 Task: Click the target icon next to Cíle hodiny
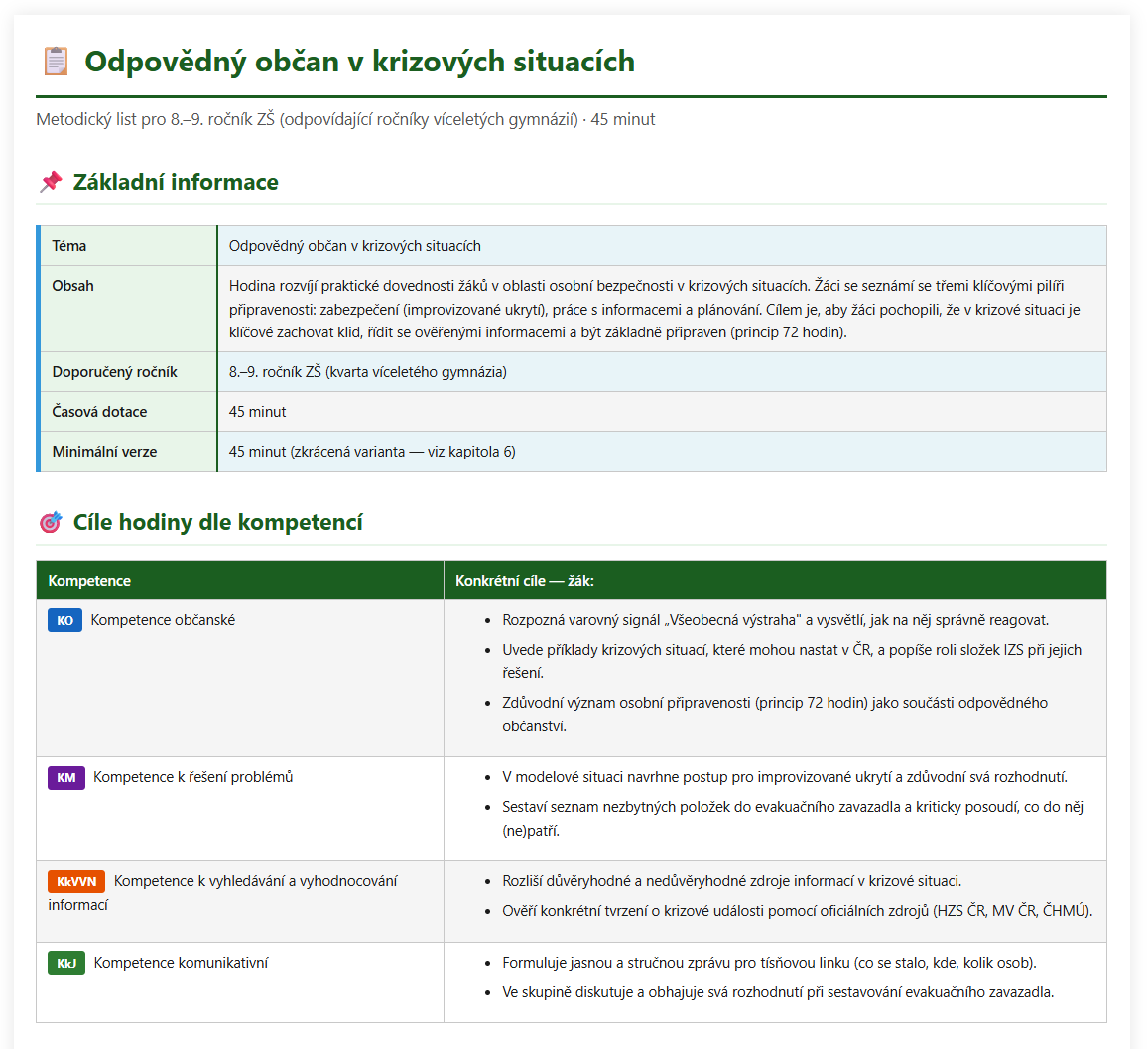pos(51,522)
